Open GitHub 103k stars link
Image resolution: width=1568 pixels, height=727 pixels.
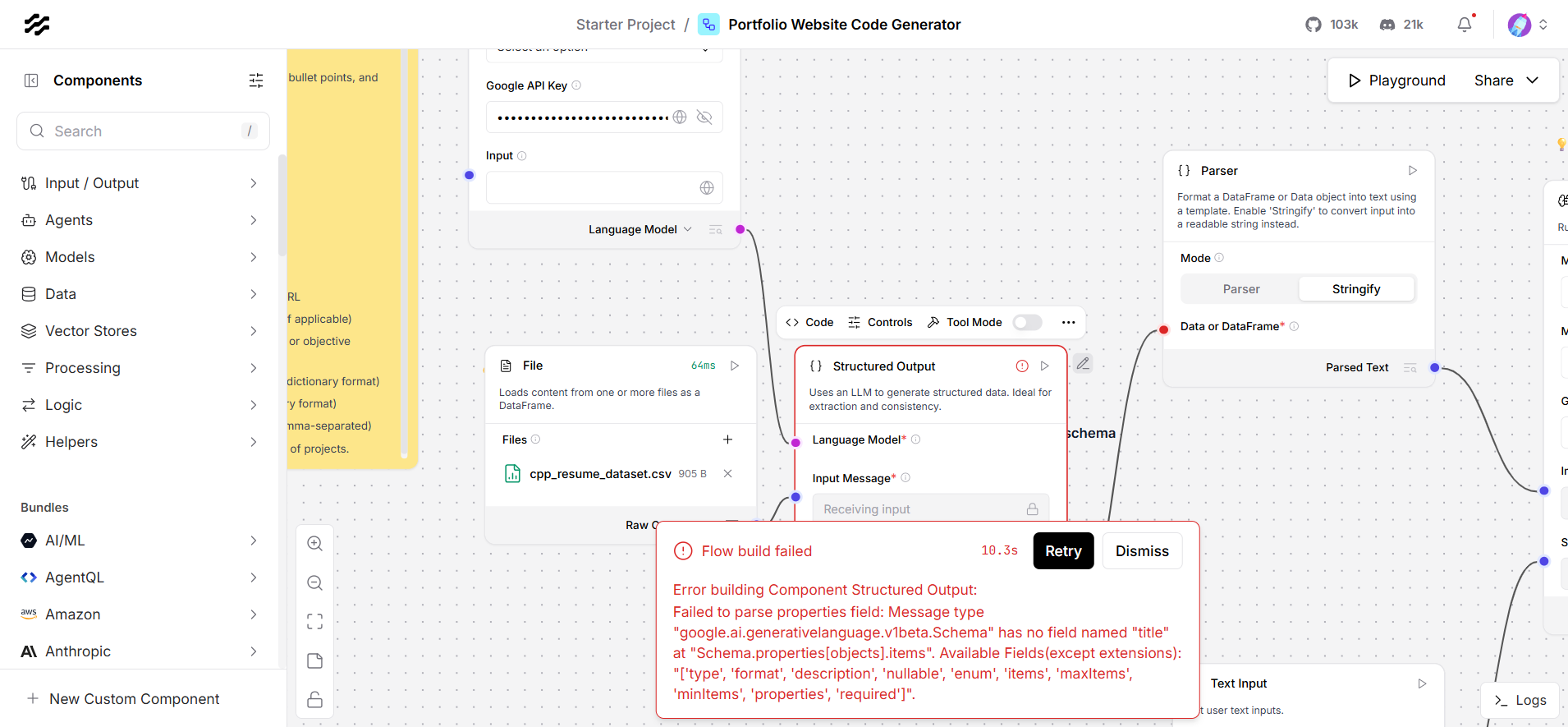pos(1332,25)
